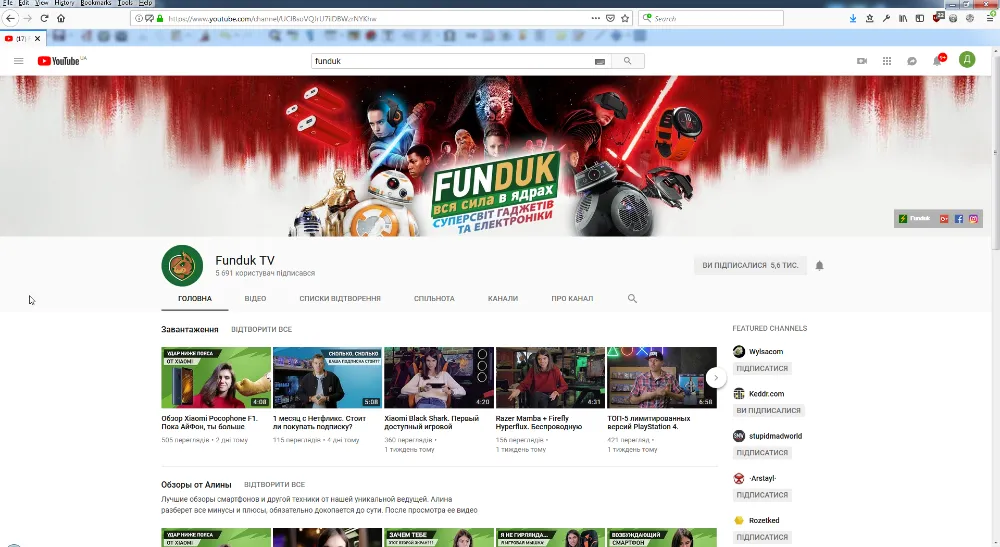Open the Xiaomi Pocophone F1 video thumbnail
Image resolution: width=1000 pixels, height=547 pixels.
[216, 377]
